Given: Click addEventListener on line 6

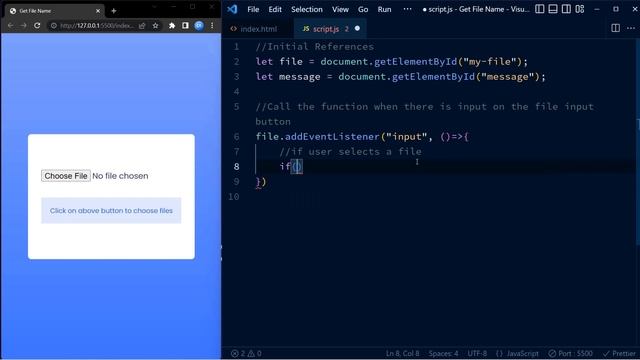Looking at the screenshot, I should coord(332,137).
